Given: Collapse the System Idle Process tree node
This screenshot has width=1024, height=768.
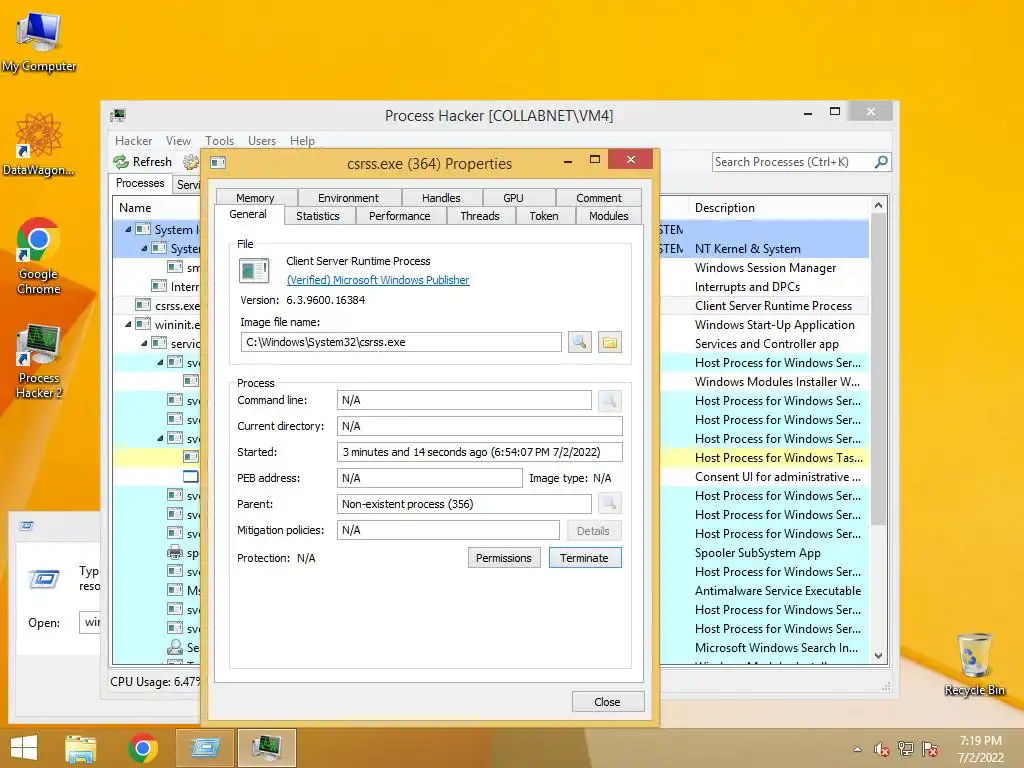Looking at the screenshot, I should [x=128, y=229].
